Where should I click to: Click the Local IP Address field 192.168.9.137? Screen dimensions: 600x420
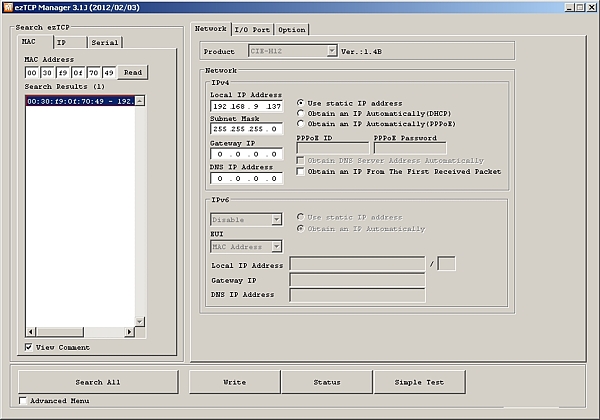(247, 106)
